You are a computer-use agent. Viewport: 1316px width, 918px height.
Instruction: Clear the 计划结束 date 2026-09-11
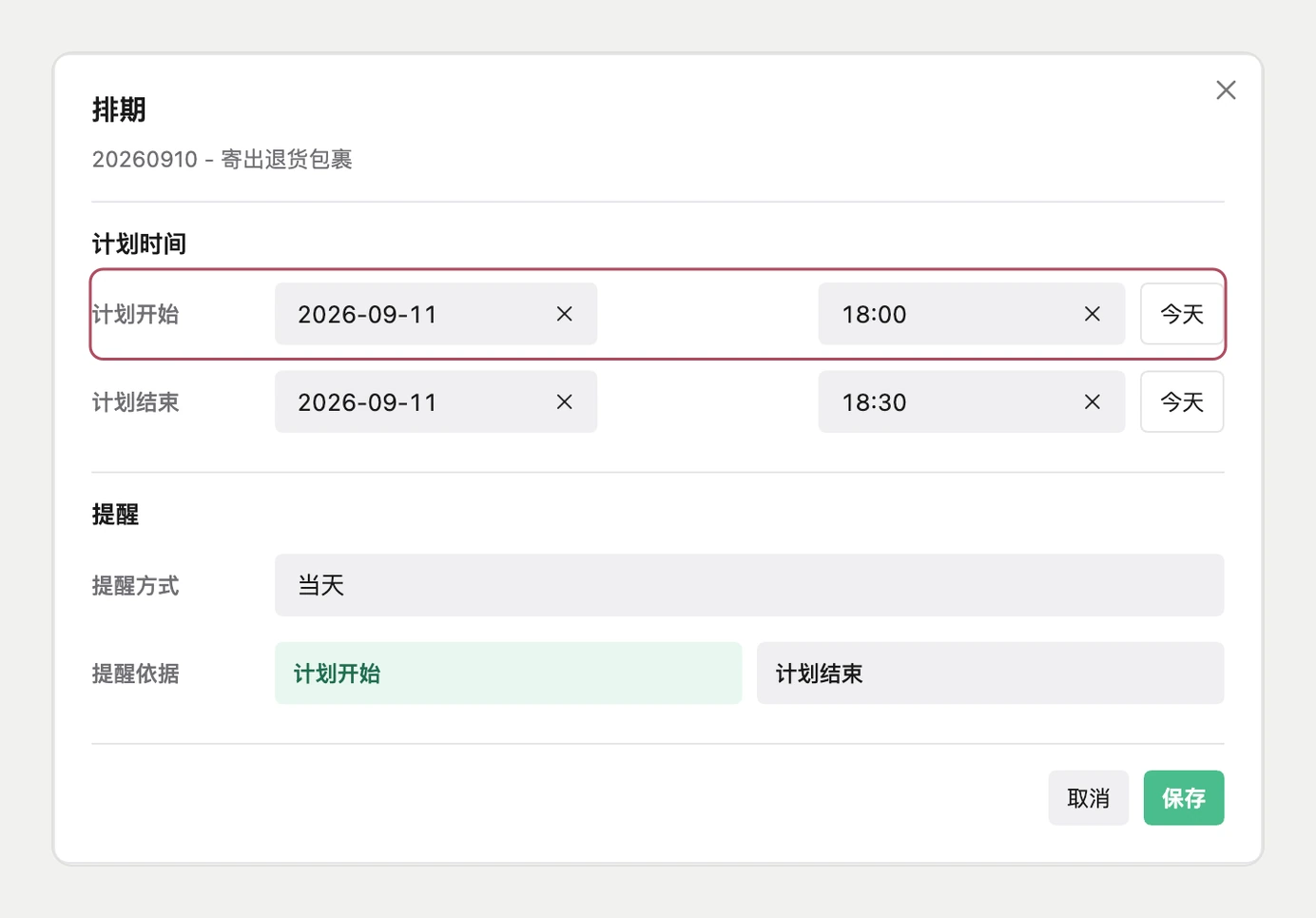tap(564, 402)
